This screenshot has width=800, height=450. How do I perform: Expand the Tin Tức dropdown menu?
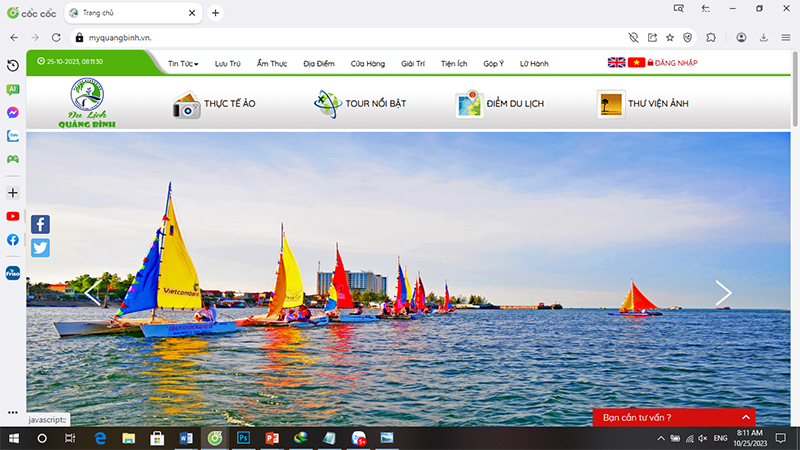(183, 64)
